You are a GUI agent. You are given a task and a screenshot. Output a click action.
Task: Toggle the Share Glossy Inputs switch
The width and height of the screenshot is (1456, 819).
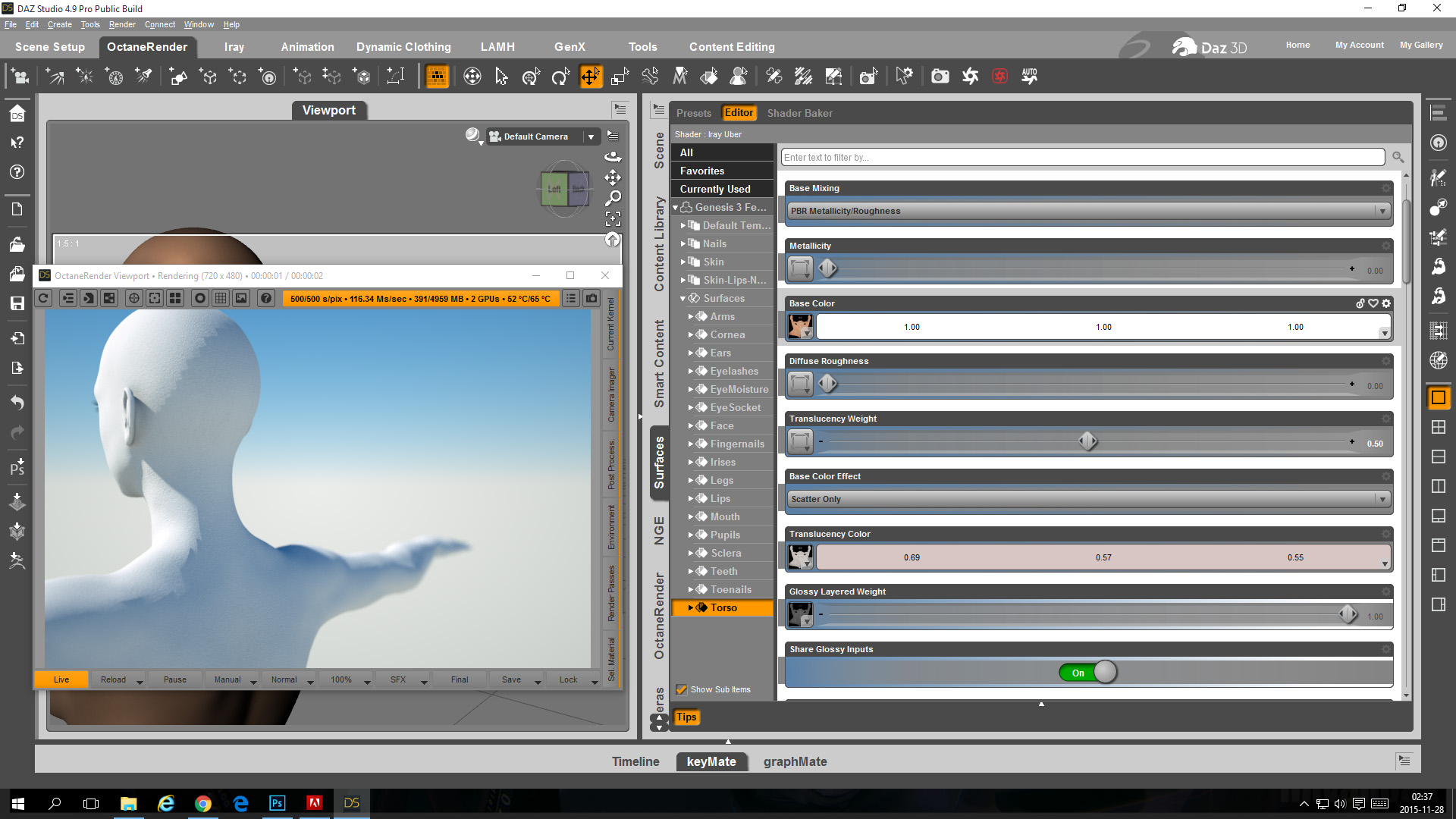point(1088,673)
